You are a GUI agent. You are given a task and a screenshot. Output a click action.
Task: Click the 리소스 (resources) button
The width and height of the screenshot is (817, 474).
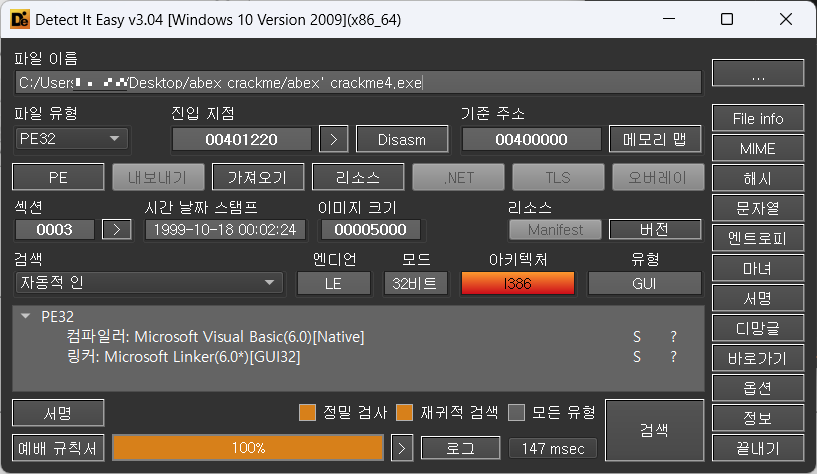pyautogui.click(x=358, y=178)
